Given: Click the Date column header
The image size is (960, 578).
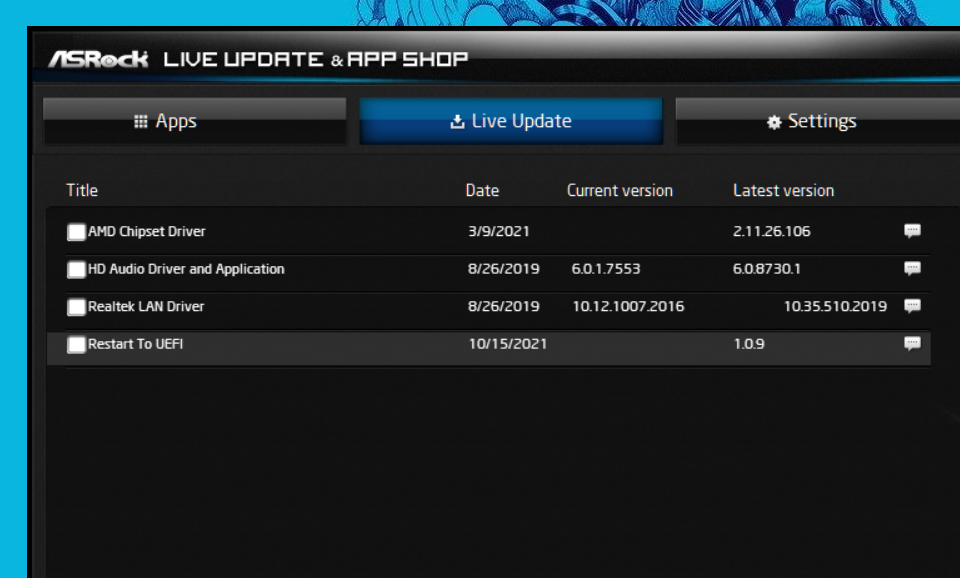Looking at the screenshot, I should click(x=482, y=190).
